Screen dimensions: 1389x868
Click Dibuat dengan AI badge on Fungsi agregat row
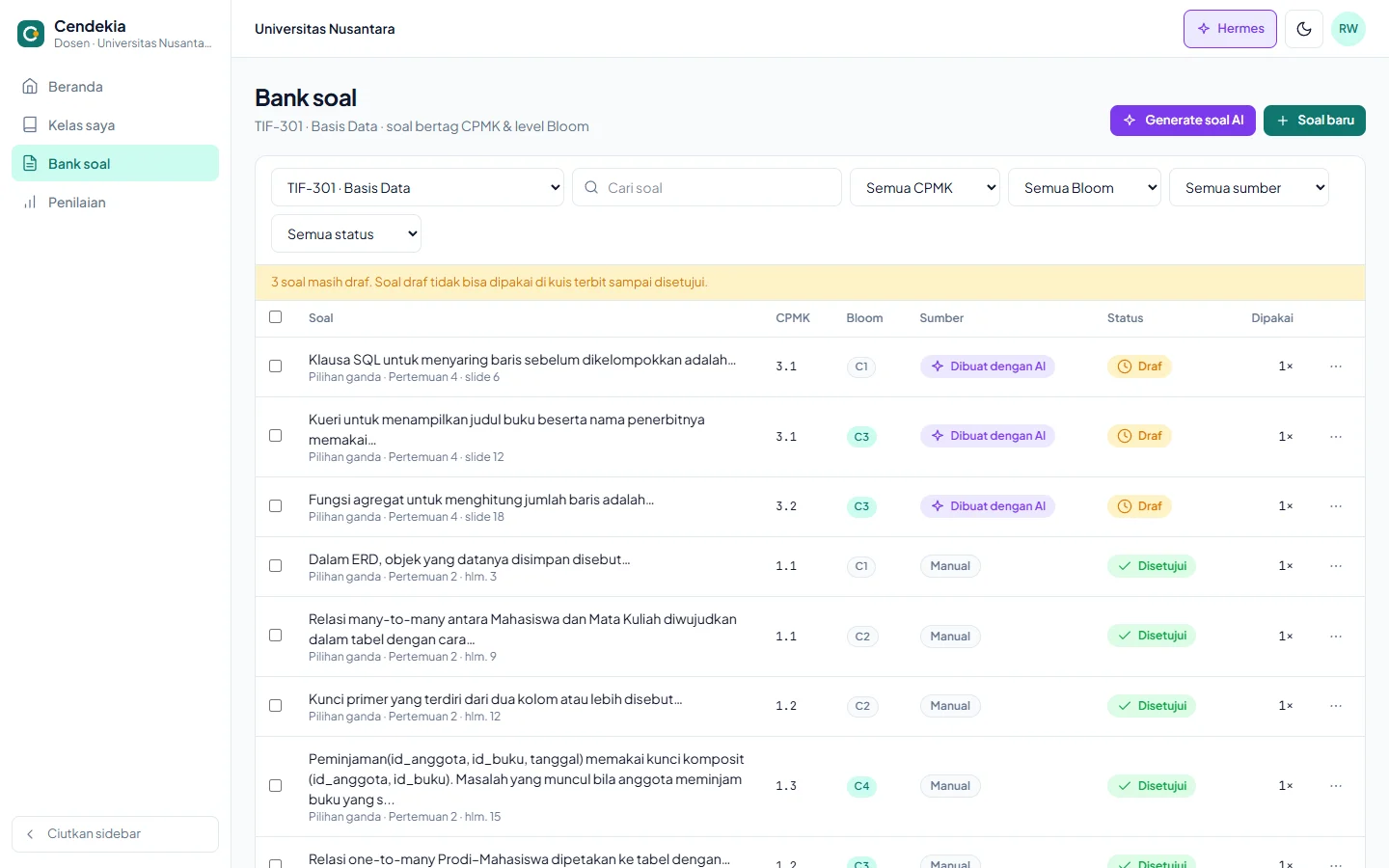pos(988,506)
